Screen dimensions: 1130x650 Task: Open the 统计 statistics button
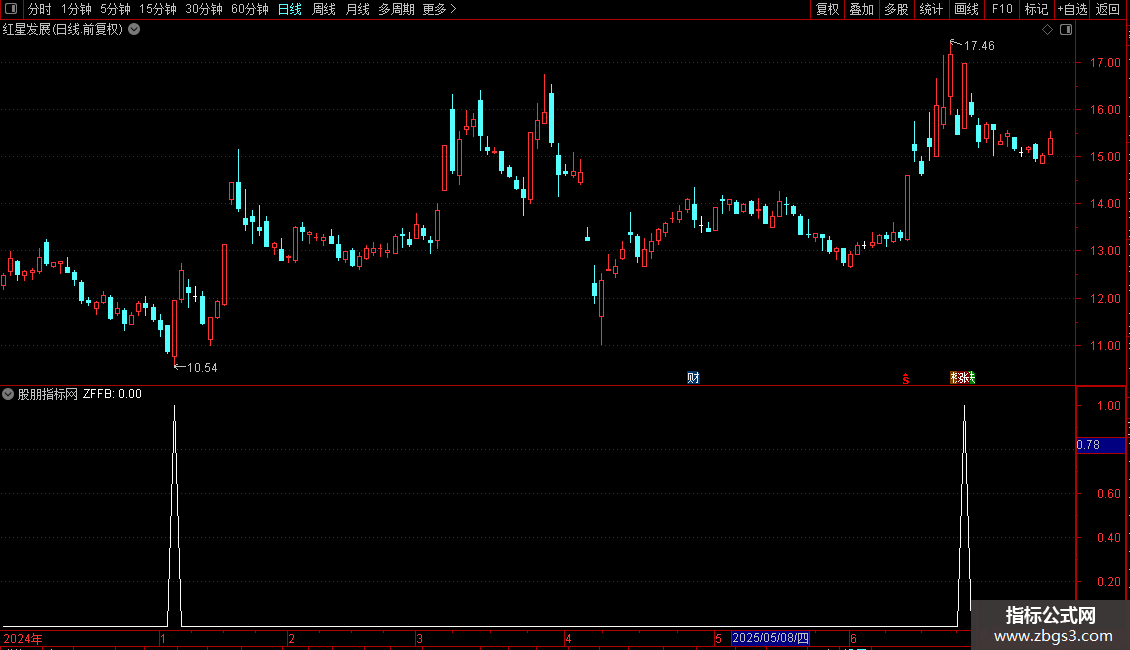930,9
